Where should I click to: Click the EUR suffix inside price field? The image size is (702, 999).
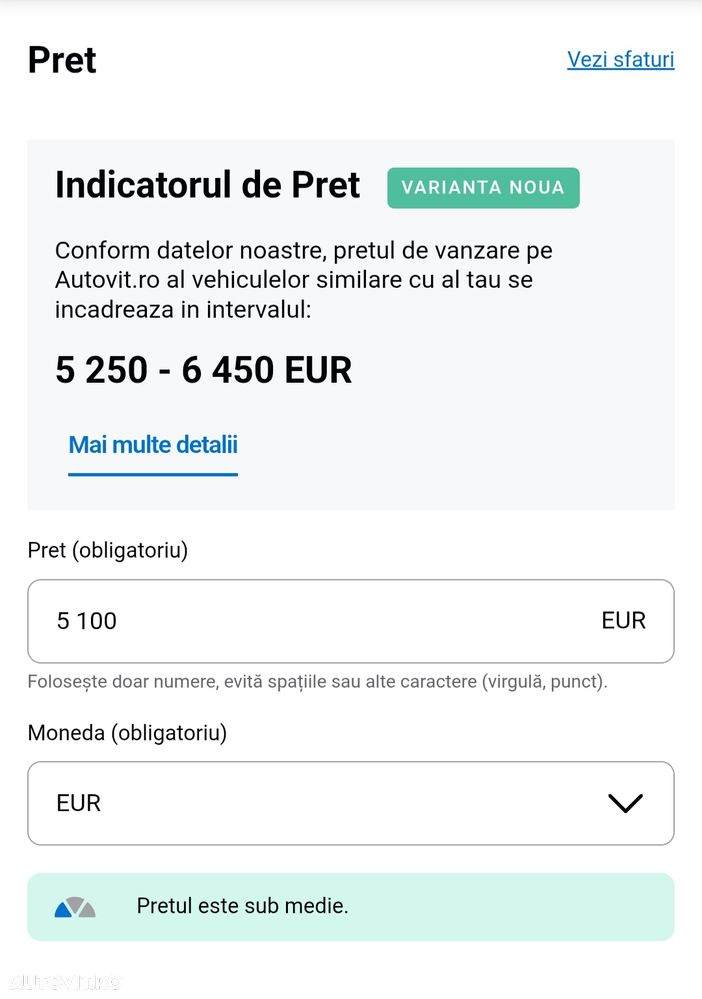(623, 621)
